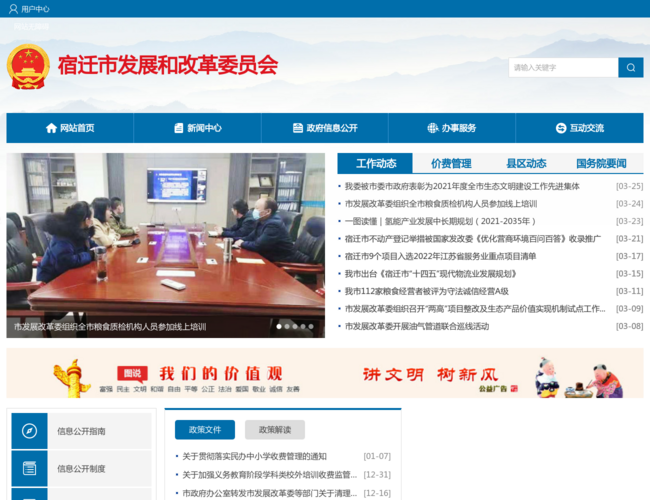
Task: Click the national emblem logo
Action: pyautogui.click(x=28, y=66)
